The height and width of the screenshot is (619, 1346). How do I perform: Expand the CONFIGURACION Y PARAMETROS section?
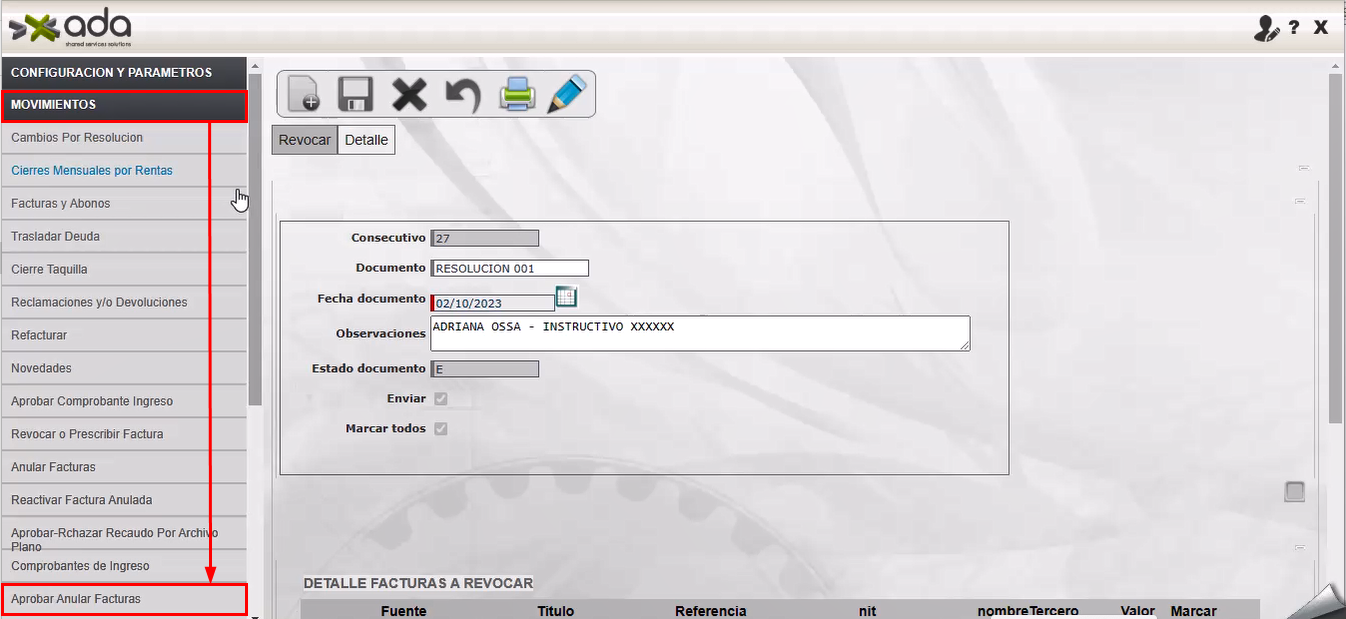(x=124, y=72)
